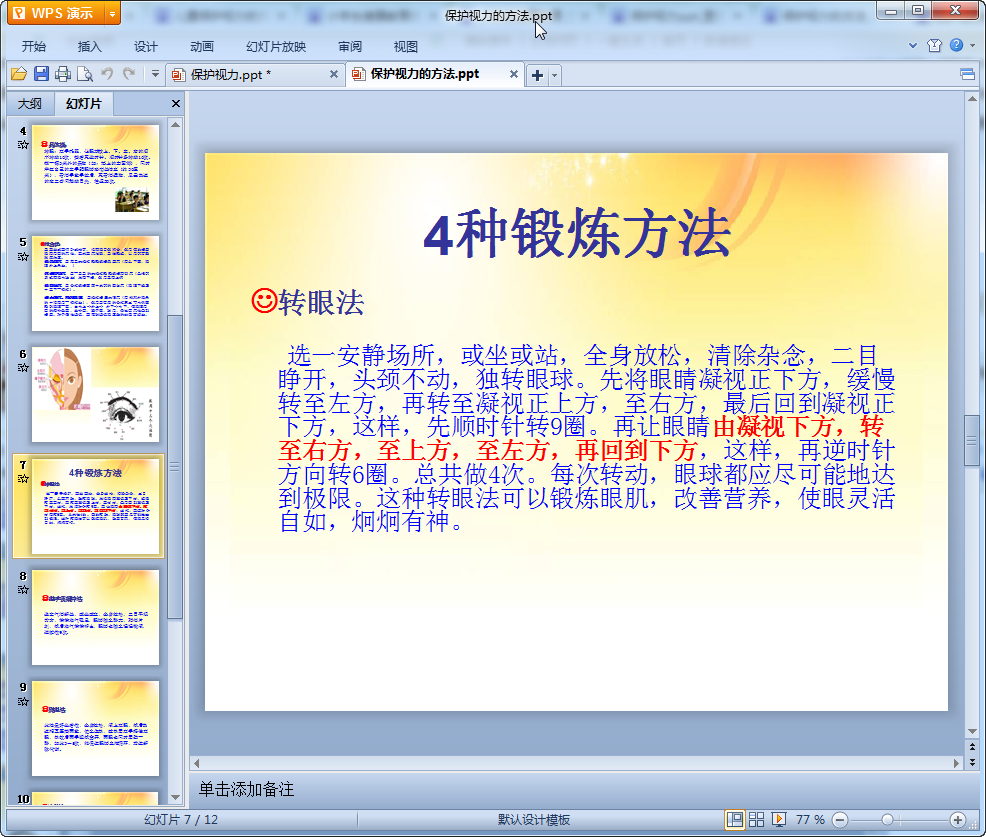The image size is (986, 837).
Task: Select slide 7 thumbnail 4种锻炼方法
Action: coord(96,506)
